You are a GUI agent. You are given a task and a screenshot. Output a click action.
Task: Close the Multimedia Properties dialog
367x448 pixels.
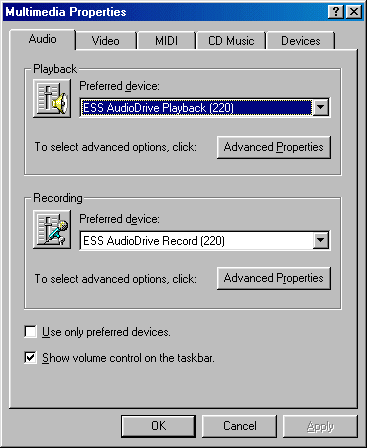[x=354, y=12]
